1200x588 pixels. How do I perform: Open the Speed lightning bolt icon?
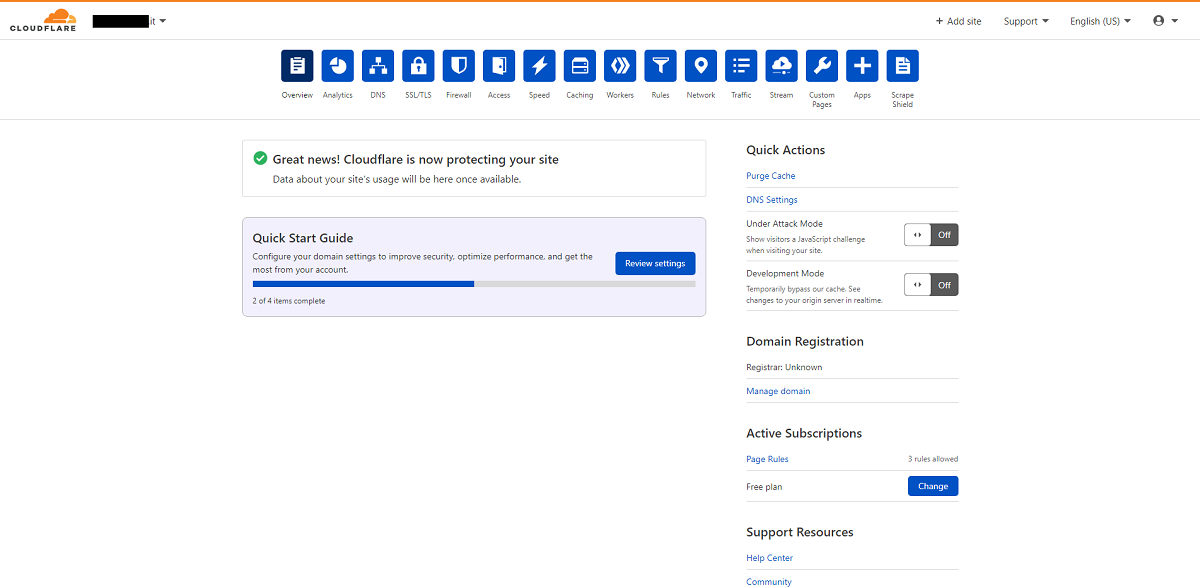pyautogui.click(x=539, y=66)
